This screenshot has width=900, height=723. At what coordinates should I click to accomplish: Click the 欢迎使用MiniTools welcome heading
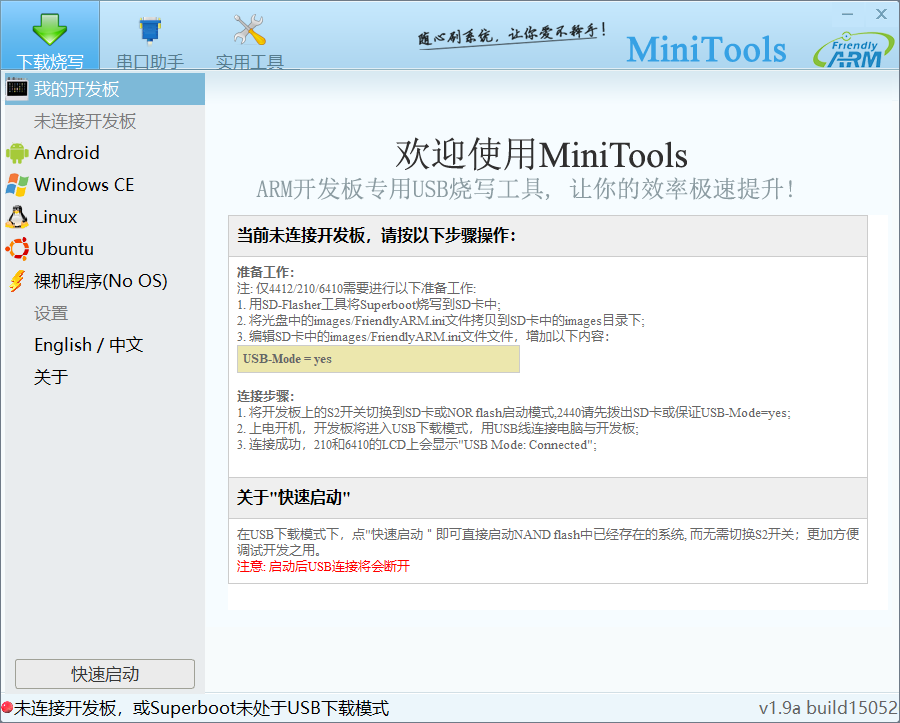click(x=541, y=155)
